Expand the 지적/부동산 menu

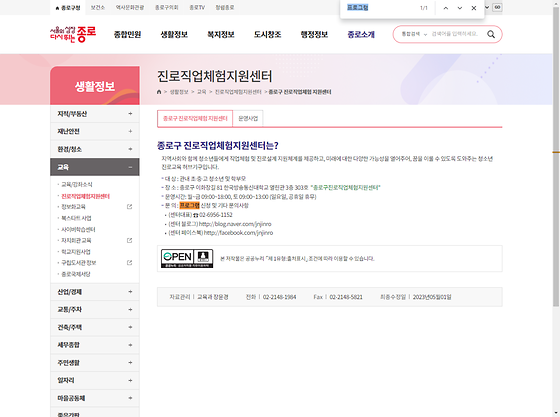point(95,114)
